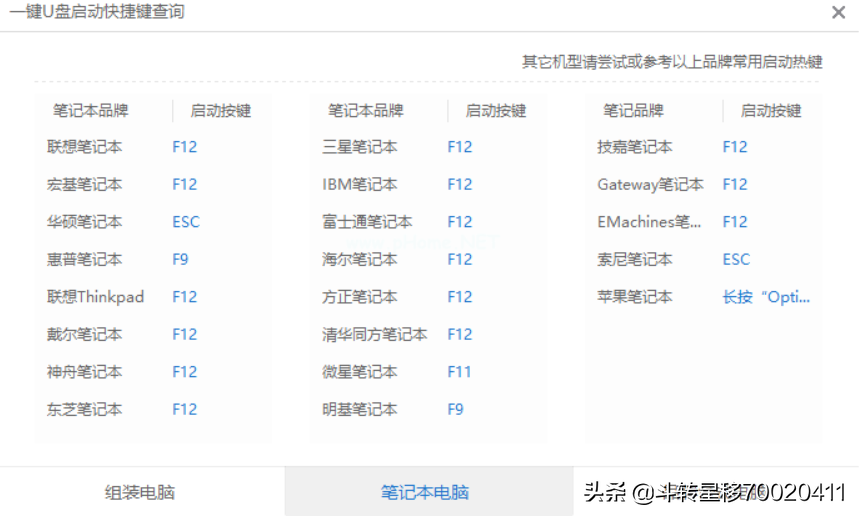The image size is (862, 518).
Task: Select the 明基笔记本 entry
Action: click(360, 409)
